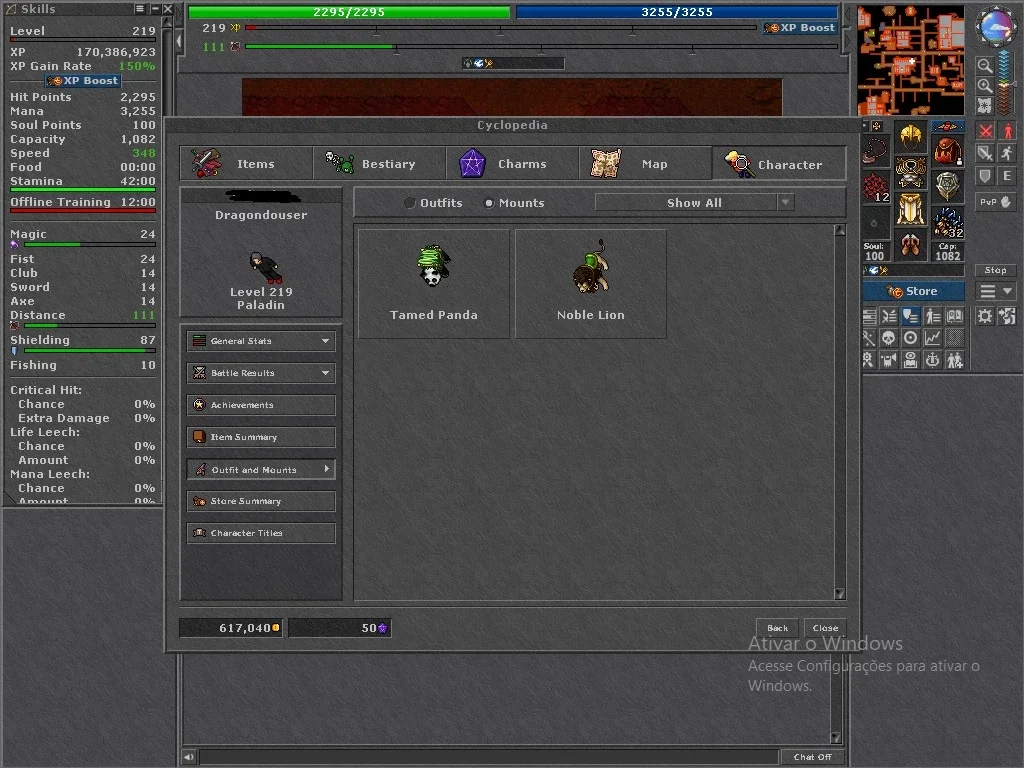Viewport: 1024px width, 768px height.
Task: Click the golden legs equipment slot
Action: tap(911, 210)
